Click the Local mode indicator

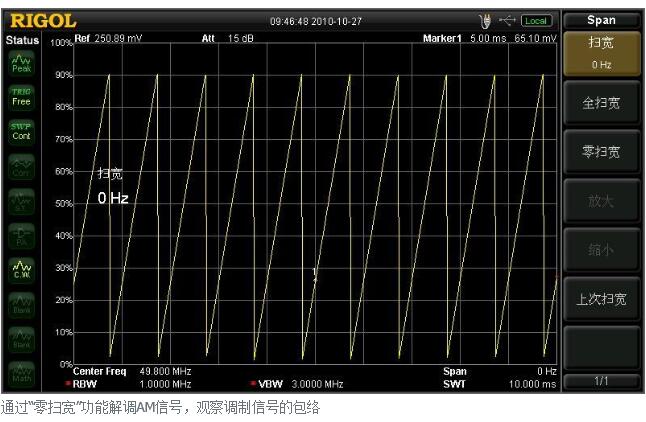pos(537,20)
